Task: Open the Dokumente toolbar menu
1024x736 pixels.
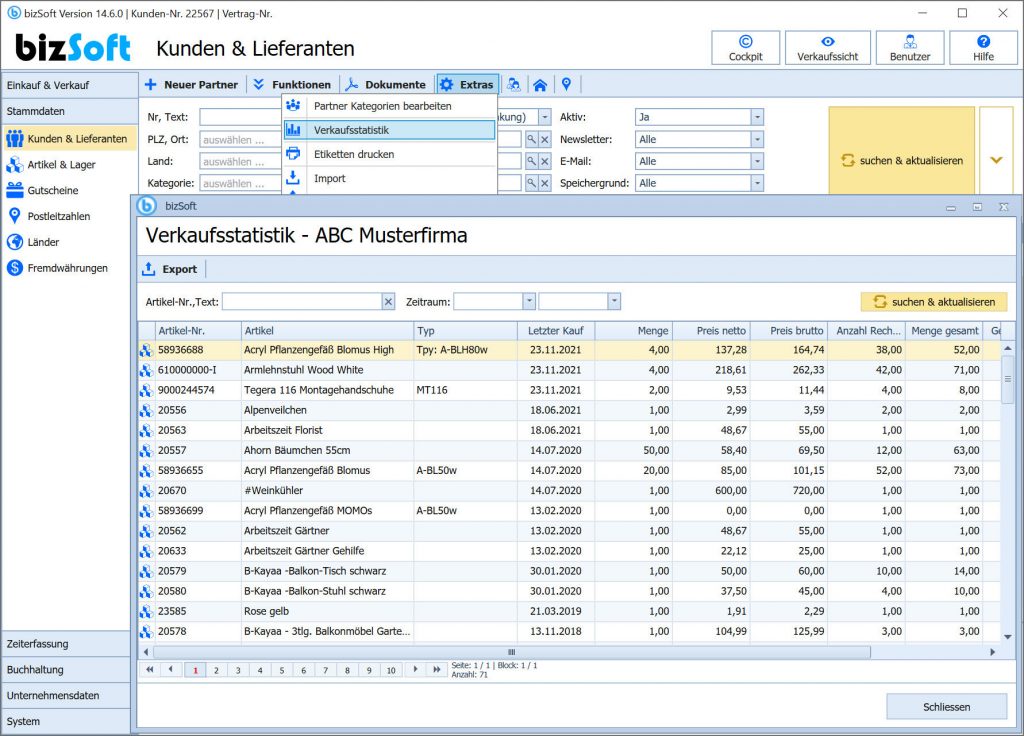Action: click(x=386, y=84)
